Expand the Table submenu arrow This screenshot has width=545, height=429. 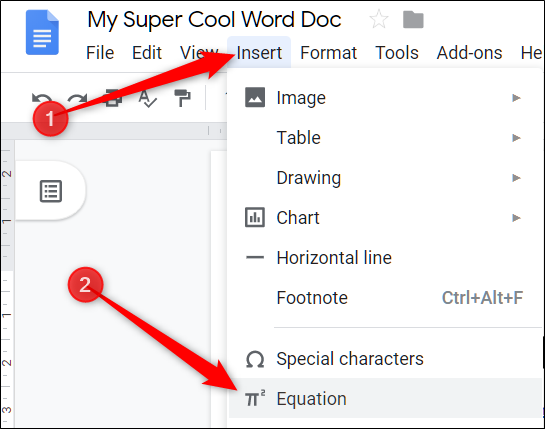[x=516, y=138]
